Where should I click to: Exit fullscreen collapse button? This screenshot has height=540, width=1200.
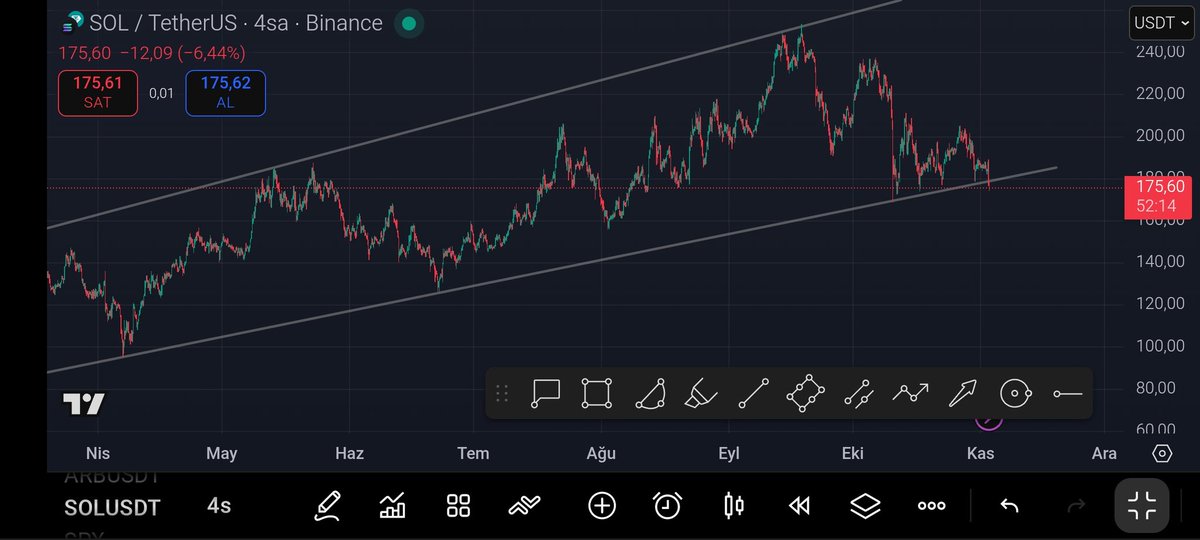click(x=1142, y=506)
